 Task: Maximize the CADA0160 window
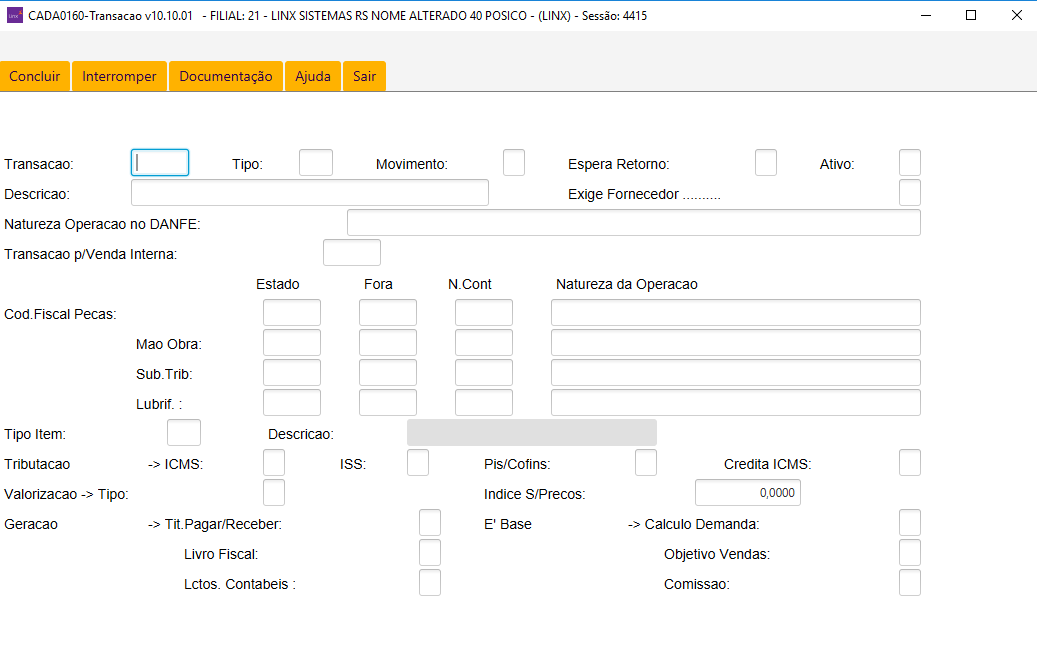970,15
